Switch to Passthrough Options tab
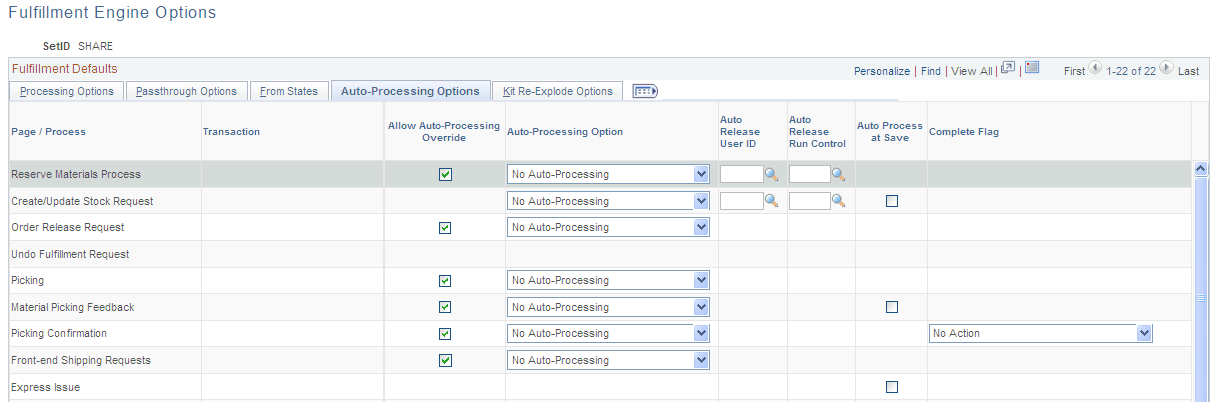The image size is (1217, 402). click(x=186, y=91)
